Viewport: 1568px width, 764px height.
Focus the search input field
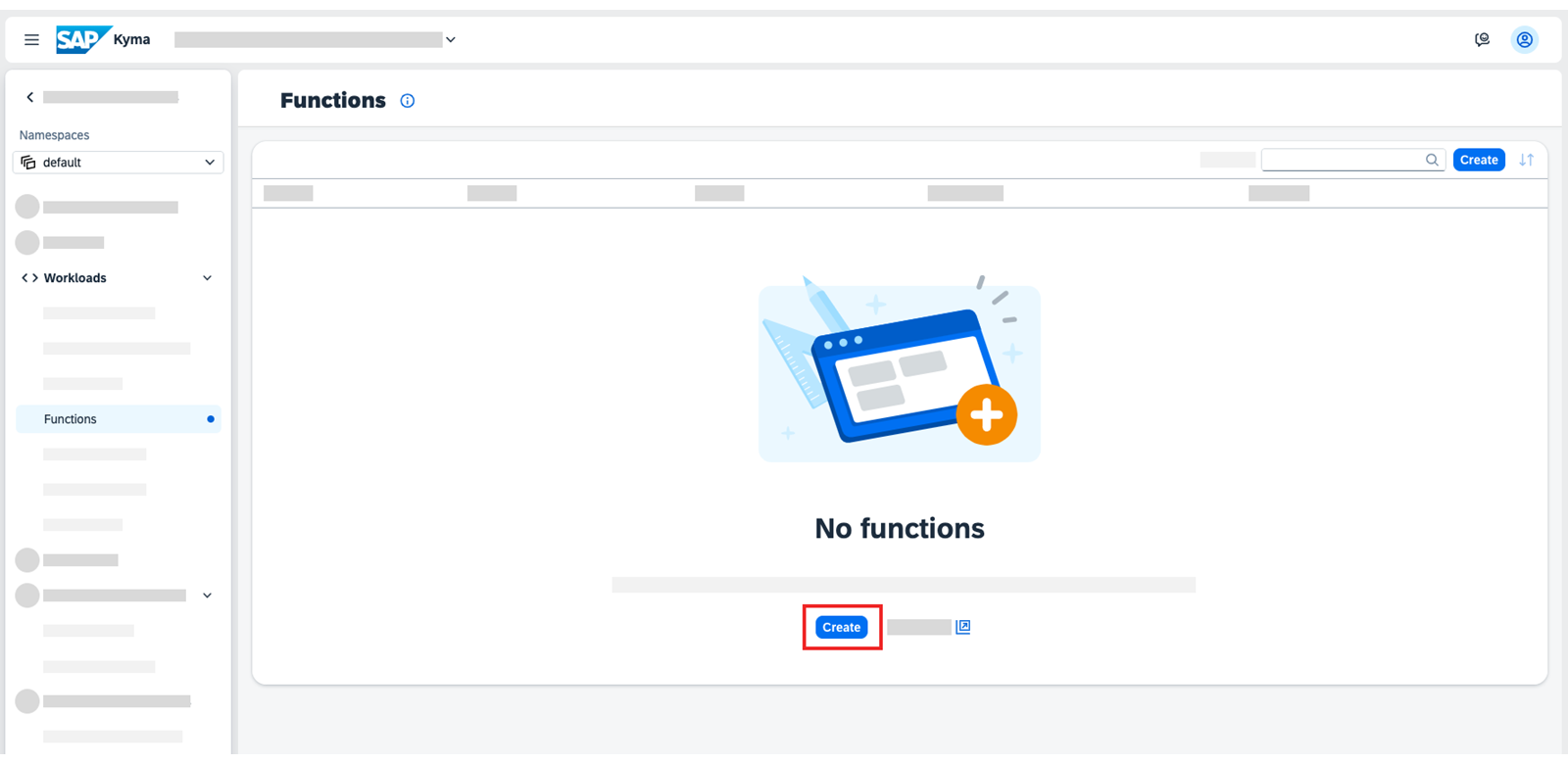click(1343, 160)
